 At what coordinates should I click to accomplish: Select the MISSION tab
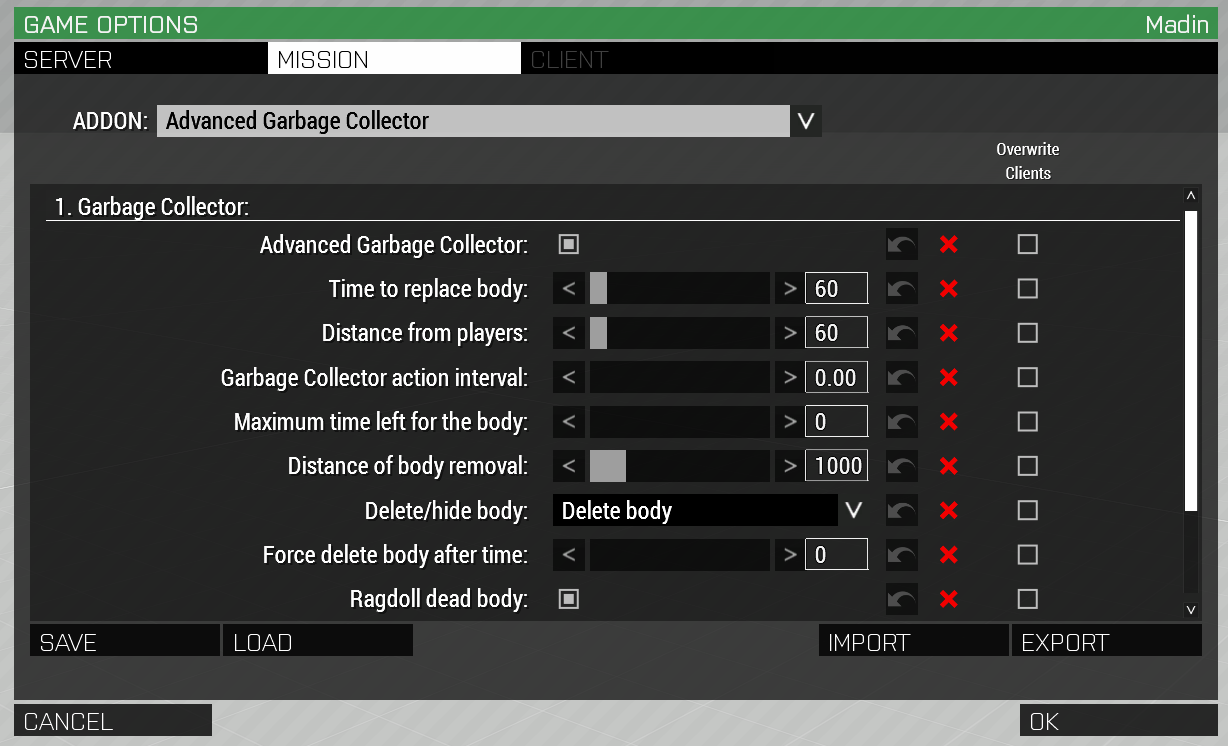394,60
